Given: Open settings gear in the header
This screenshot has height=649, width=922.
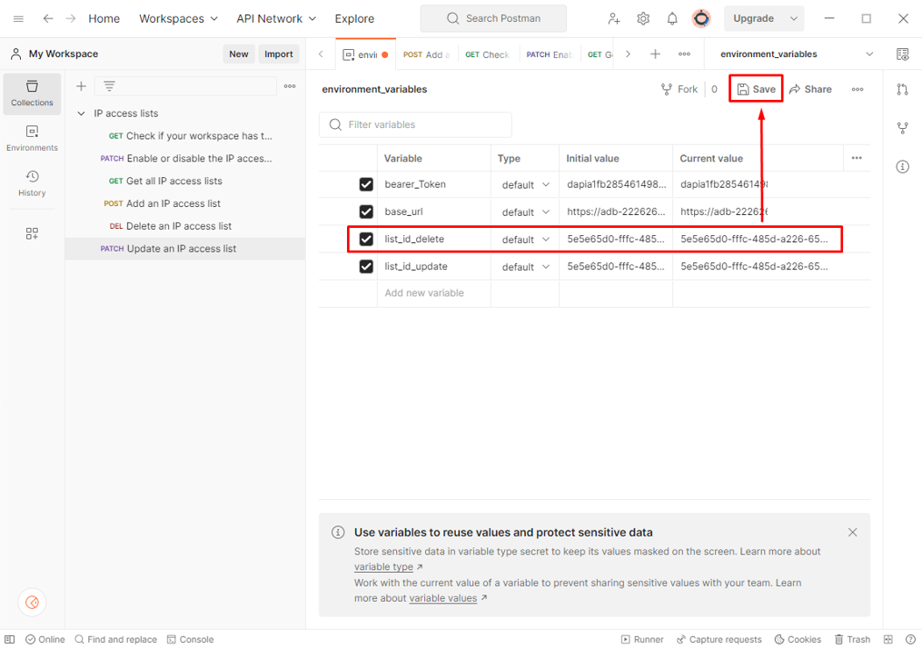Looking at the screenshot, I should (643, 19).
